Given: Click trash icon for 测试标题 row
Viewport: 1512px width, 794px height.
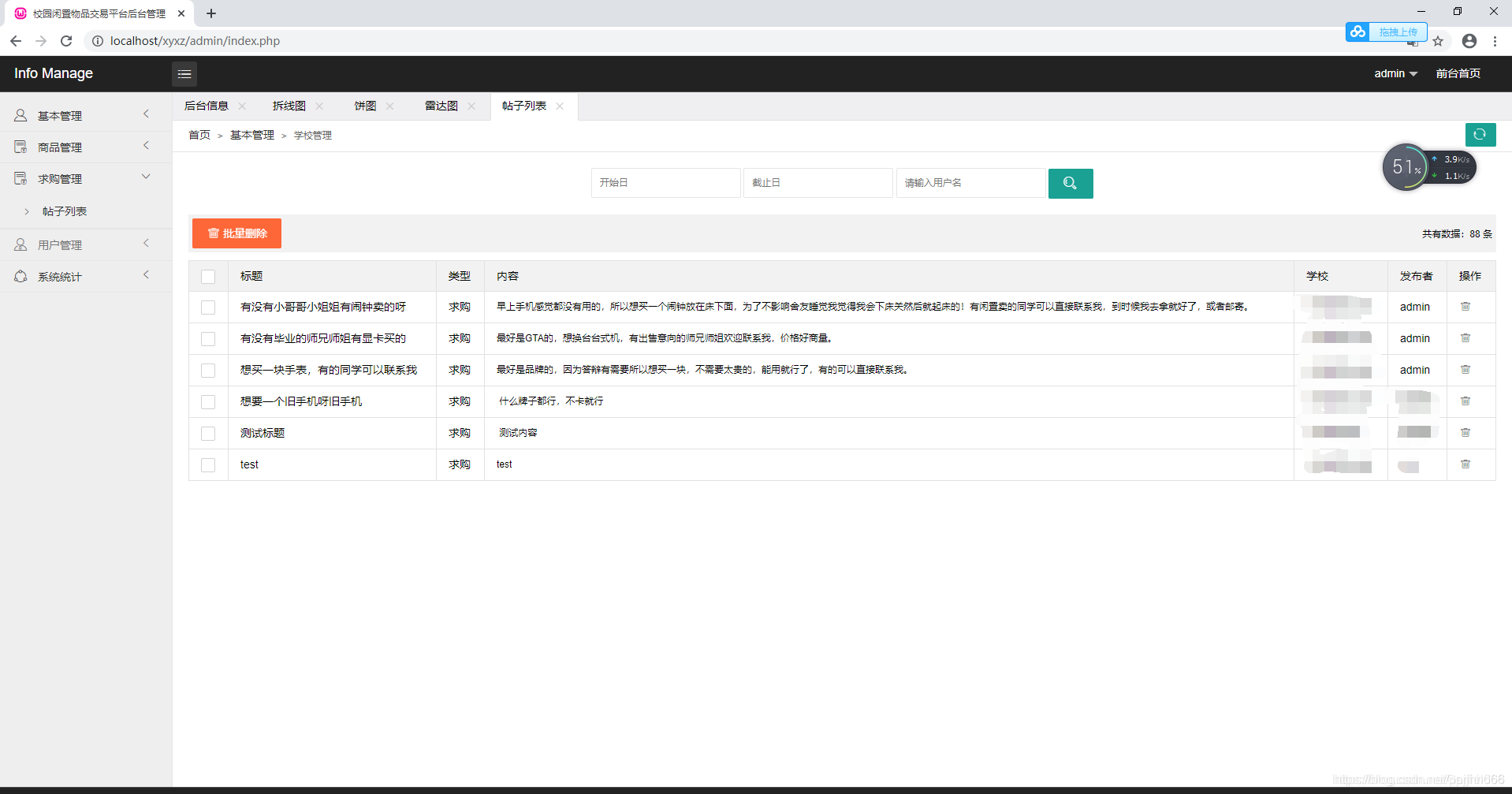Looking at the screenshot, I should pyautogui.click(x=1465, y=433).
